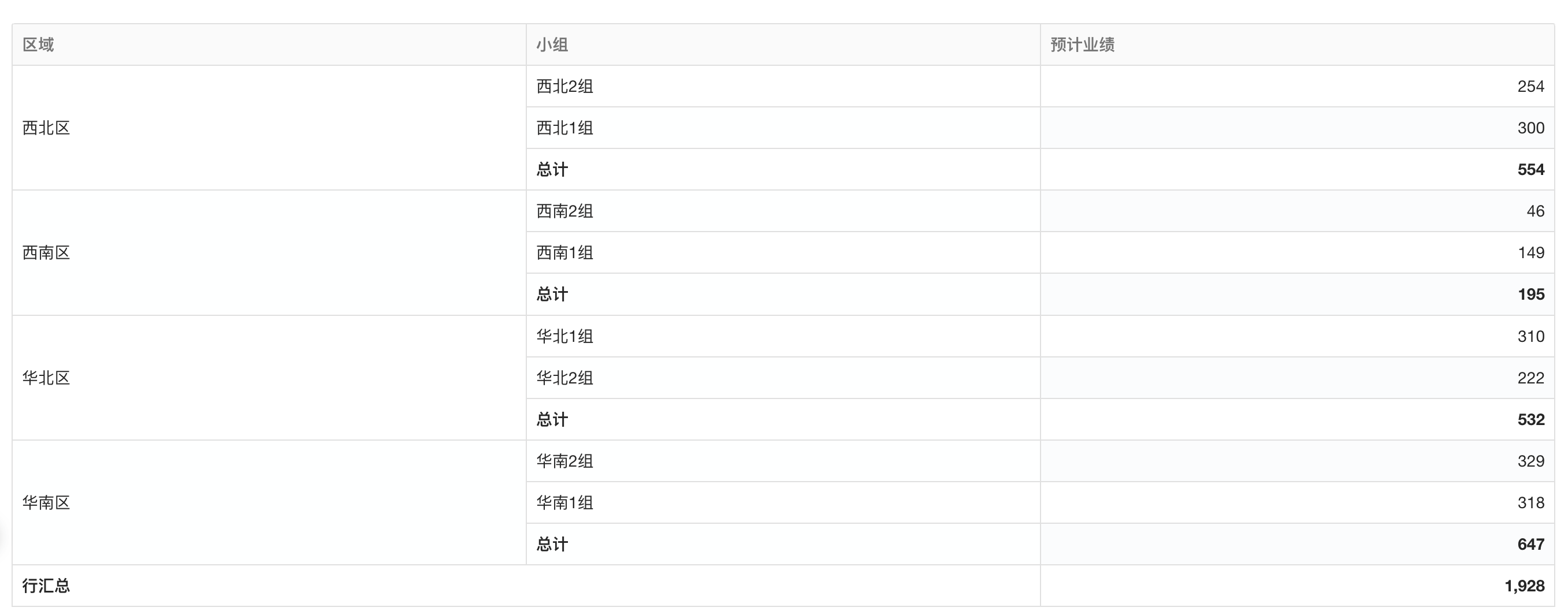The width and height of the screenshot is (1568, 611).
Task: Click the 小组 column header
Action: 552,44
